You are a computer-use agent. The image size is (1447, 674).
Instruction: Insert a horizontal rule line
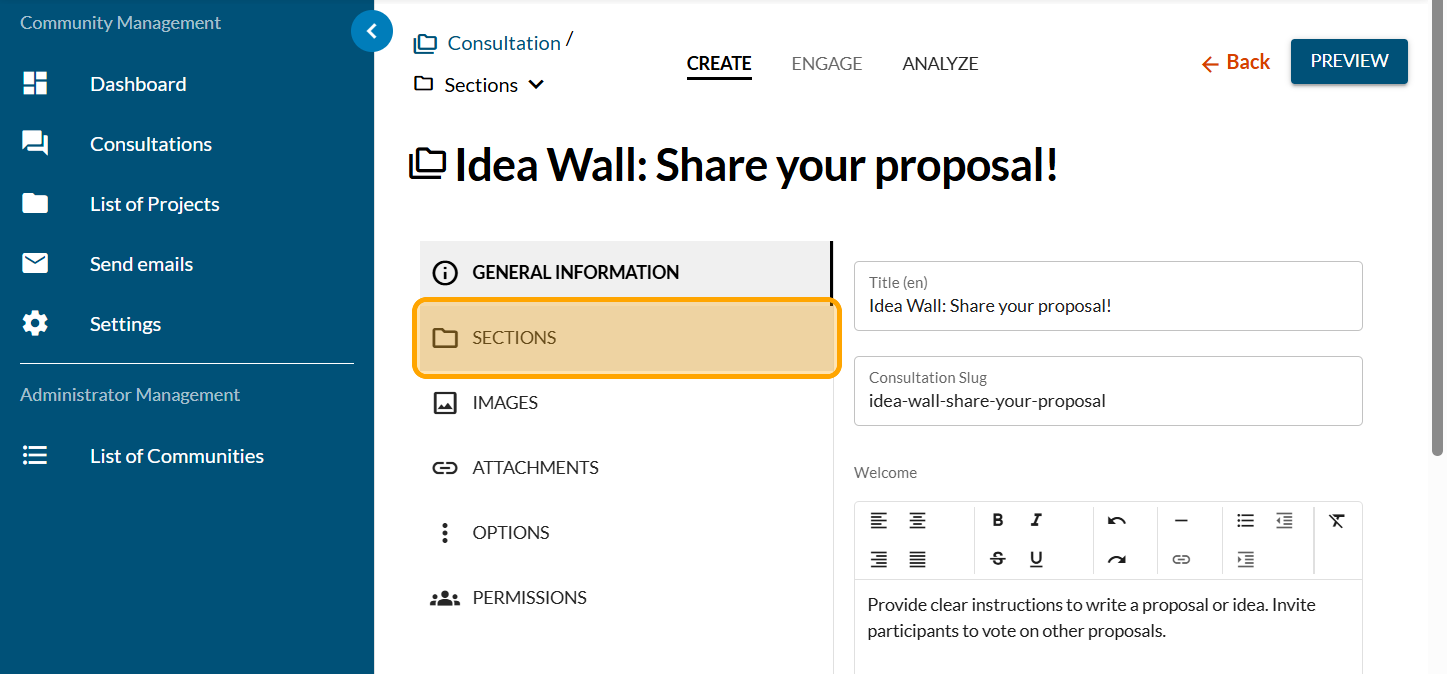[1181, 520]
